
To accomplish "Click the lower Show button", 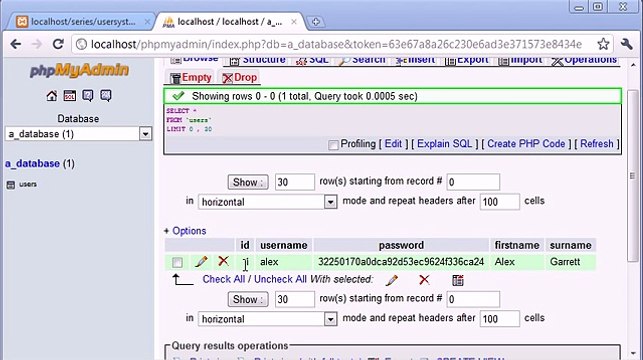I will pos(248,299).
